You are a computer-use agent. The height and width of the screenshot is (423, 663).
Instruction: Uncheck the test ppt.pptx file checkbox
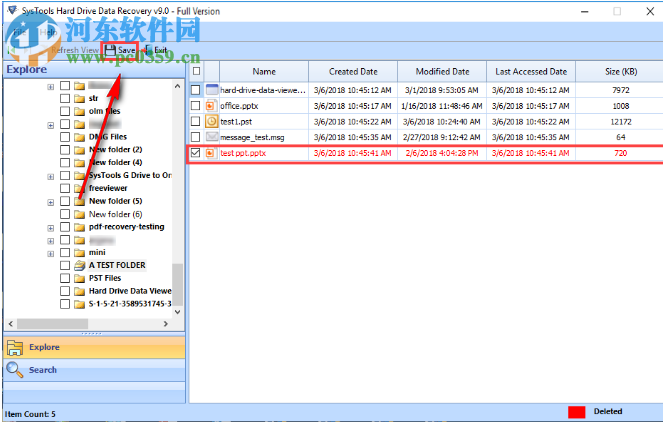[195, 153]
